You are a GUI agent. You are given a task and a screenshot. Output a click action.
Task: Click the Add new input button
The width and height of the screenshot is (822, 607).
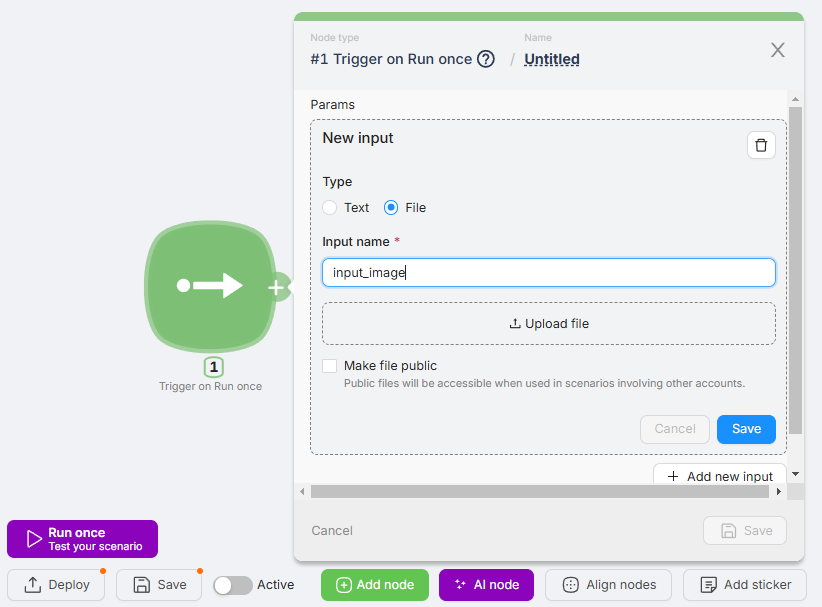coord(718,476)
